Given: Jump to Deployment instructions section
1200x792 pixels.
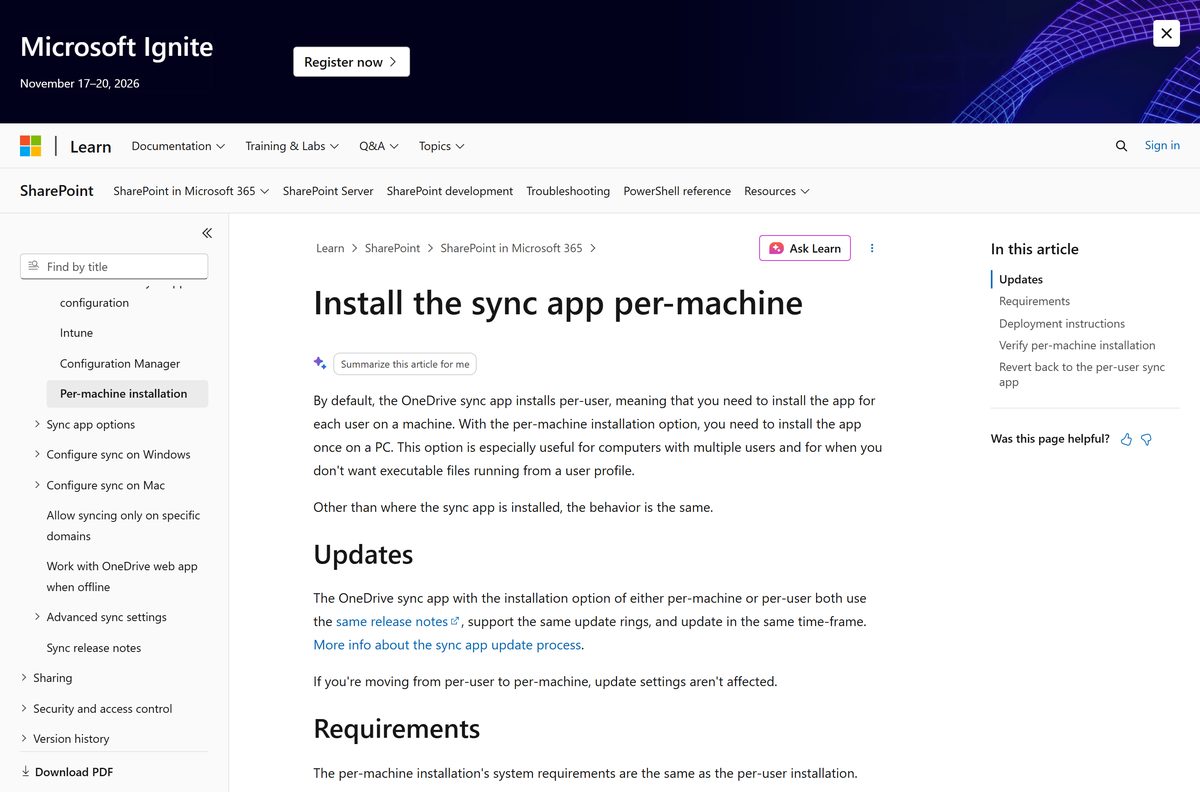Looking at the screenshot, I should click(x=1062, y=324).
